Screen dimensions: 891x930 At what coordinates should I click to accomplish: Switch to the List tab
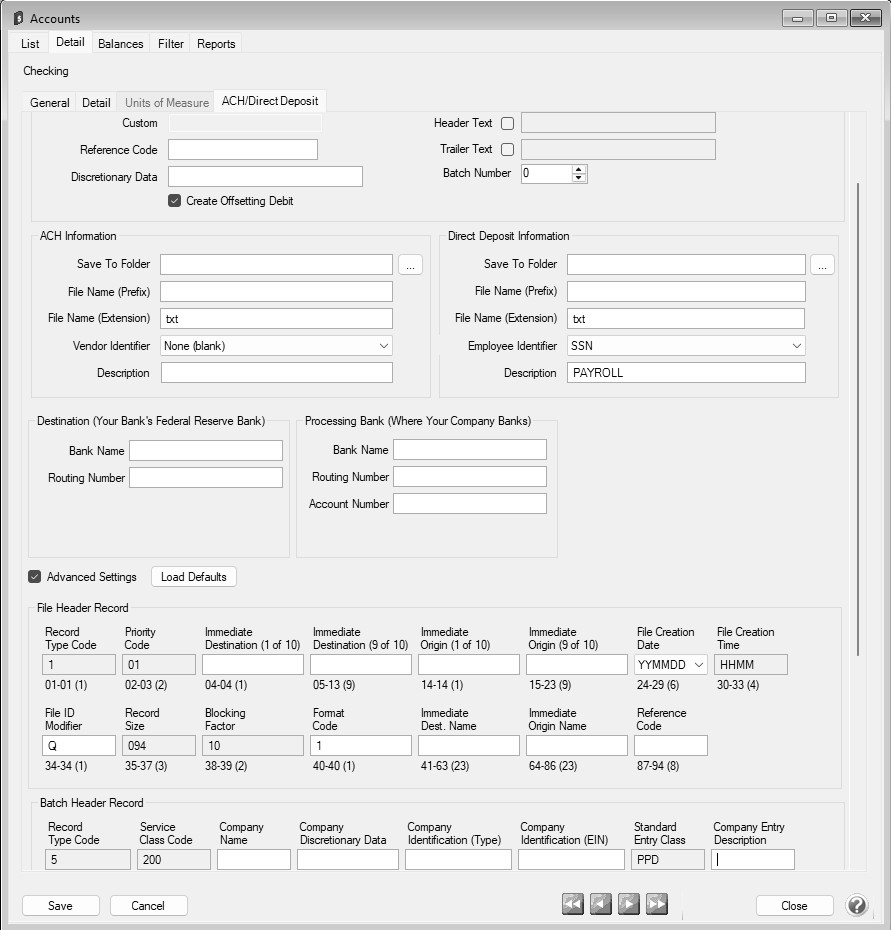click(x=30, y=44)
